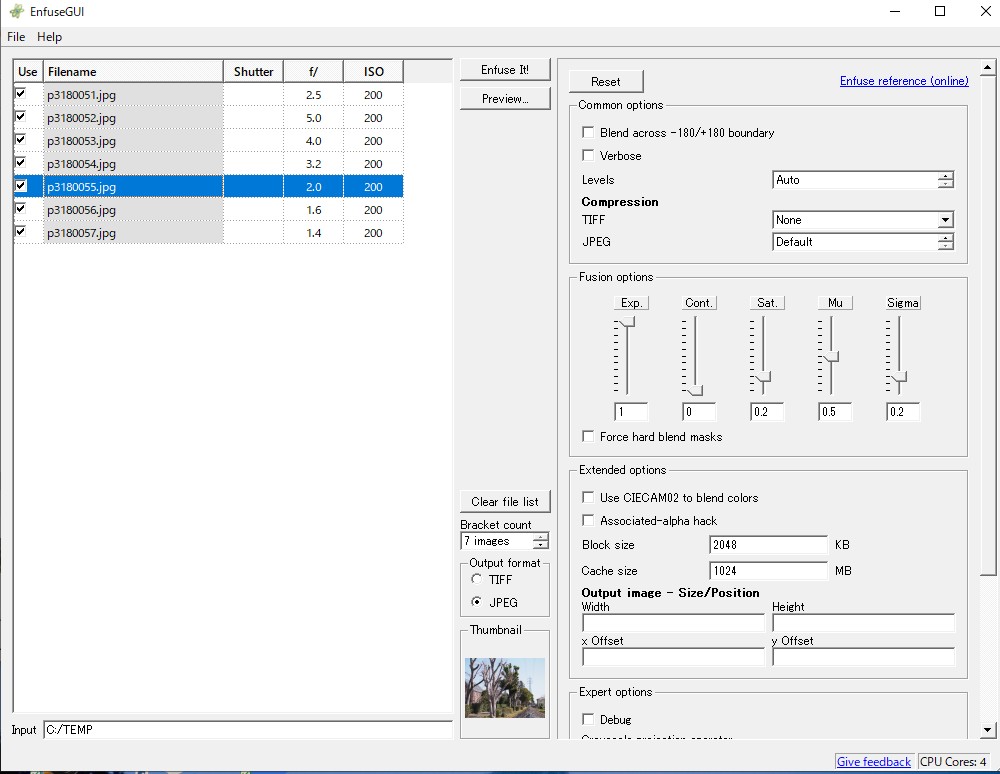Click the Sigma value field
1000x774 pixels.
(x=903, y=412)
